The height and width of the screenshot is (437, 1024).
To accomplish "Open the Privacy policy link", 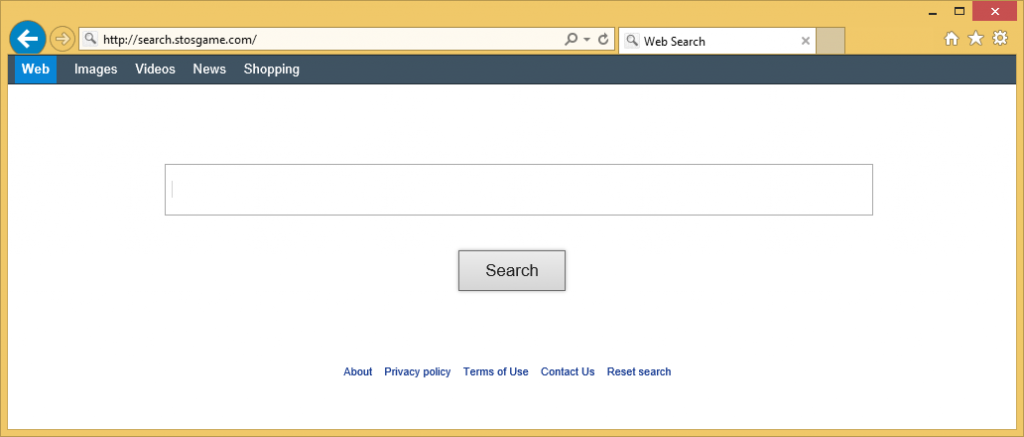I will point(417,372).
